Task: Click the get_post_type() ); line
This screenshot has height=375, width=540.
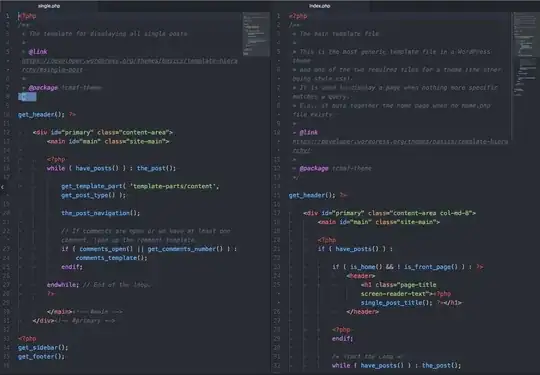Action: (94, 195)
